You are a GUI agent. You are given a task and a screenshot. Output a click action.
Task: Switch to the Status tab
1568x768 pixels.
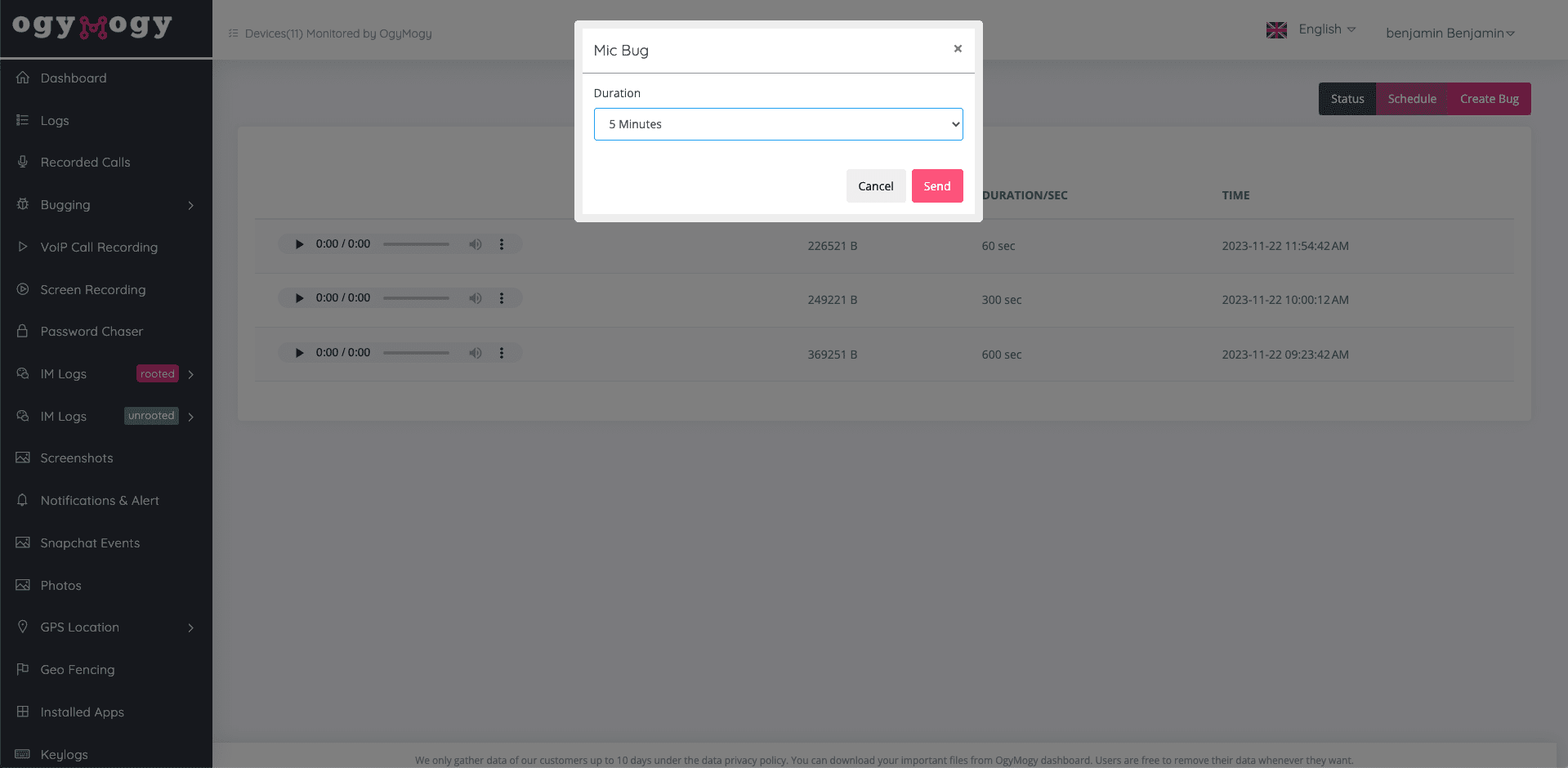(x=1347, y=99)
